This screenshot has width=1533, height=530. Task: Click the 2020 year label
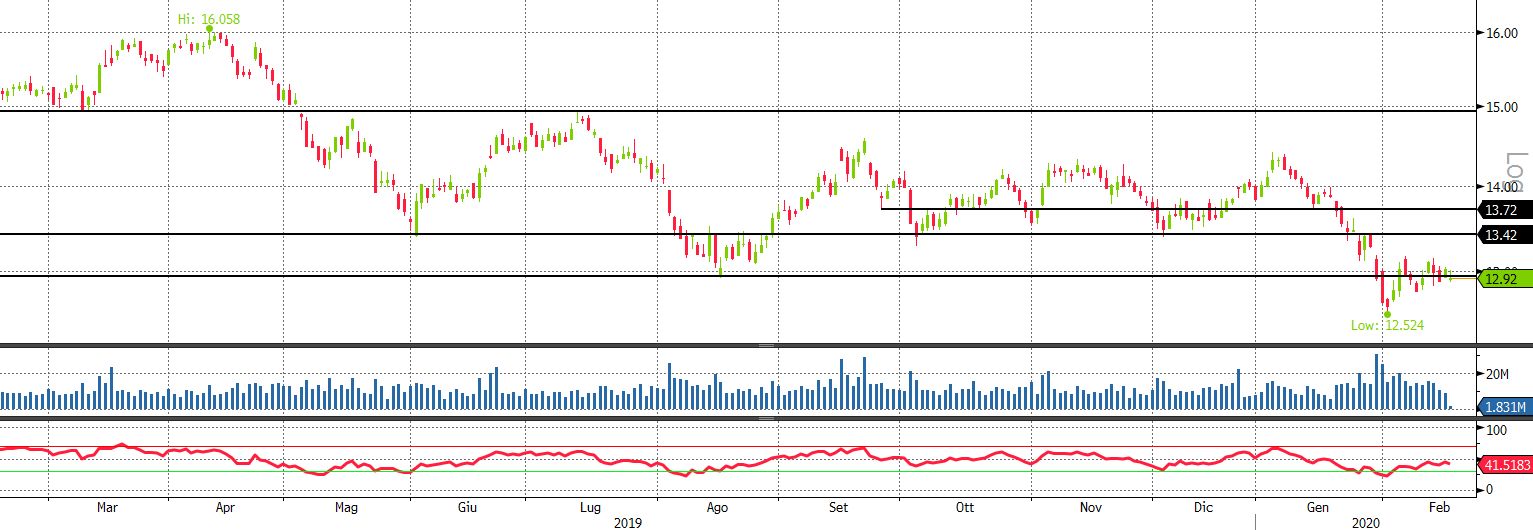pyautogui.click(x=1365, y=522)
